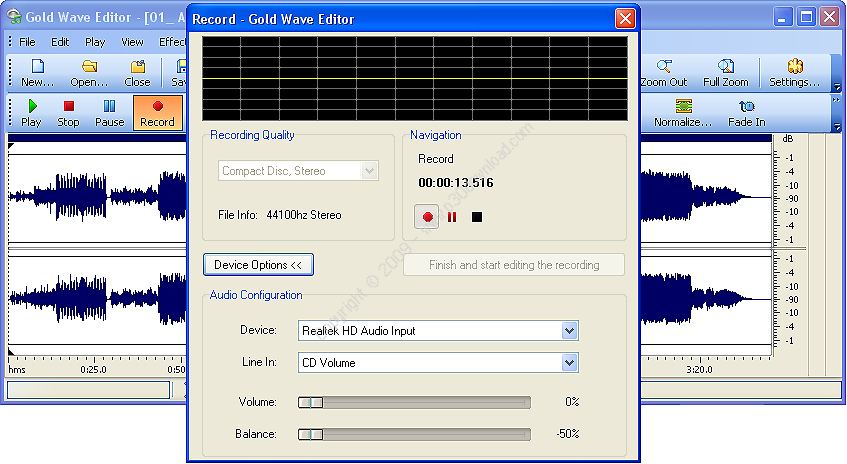Maximize the Gold Wave Editor window
The width and height of the screenshot is (847, 464).
point(806,17)
